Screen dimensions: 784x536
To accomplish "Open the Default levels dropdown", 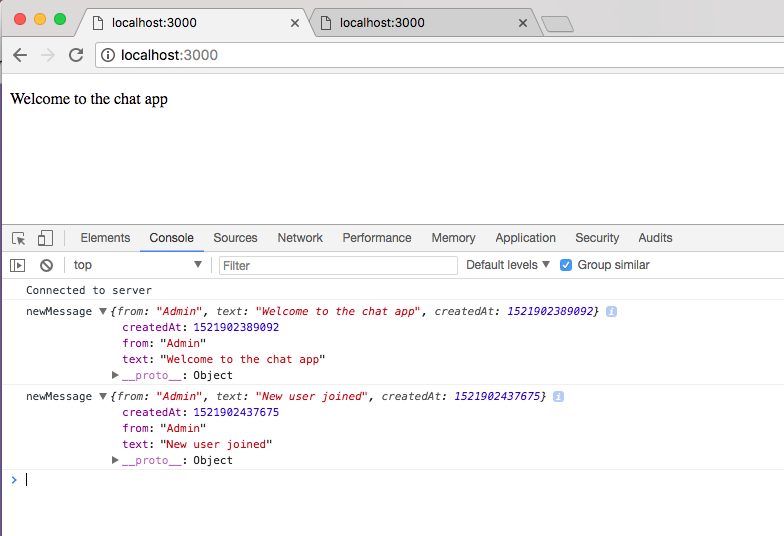I will pyautogui.click(x=508, y=265).
